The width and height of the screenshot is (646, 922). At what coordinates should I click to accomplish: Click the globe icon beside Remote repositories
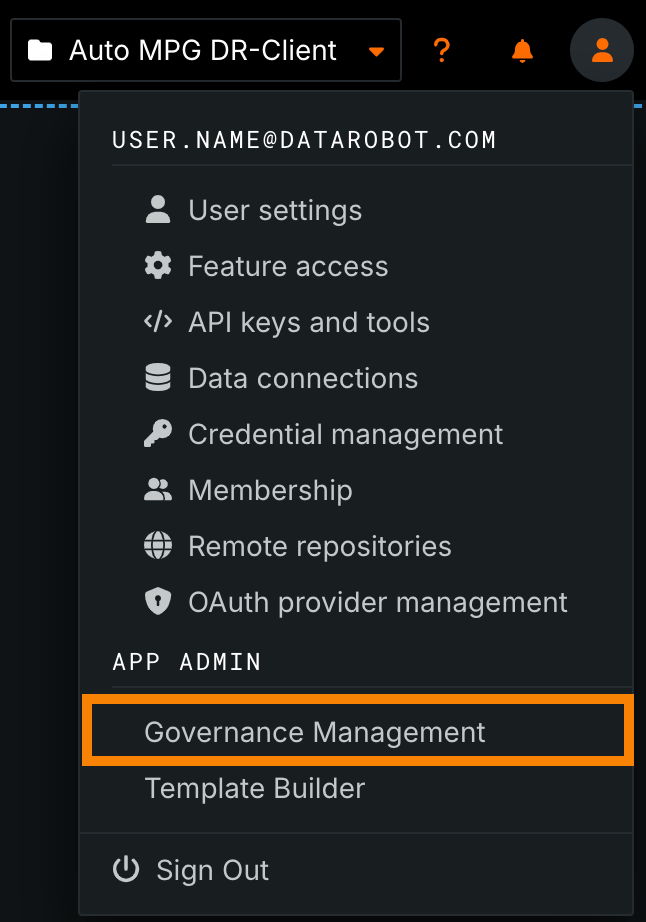pos(158,546)
